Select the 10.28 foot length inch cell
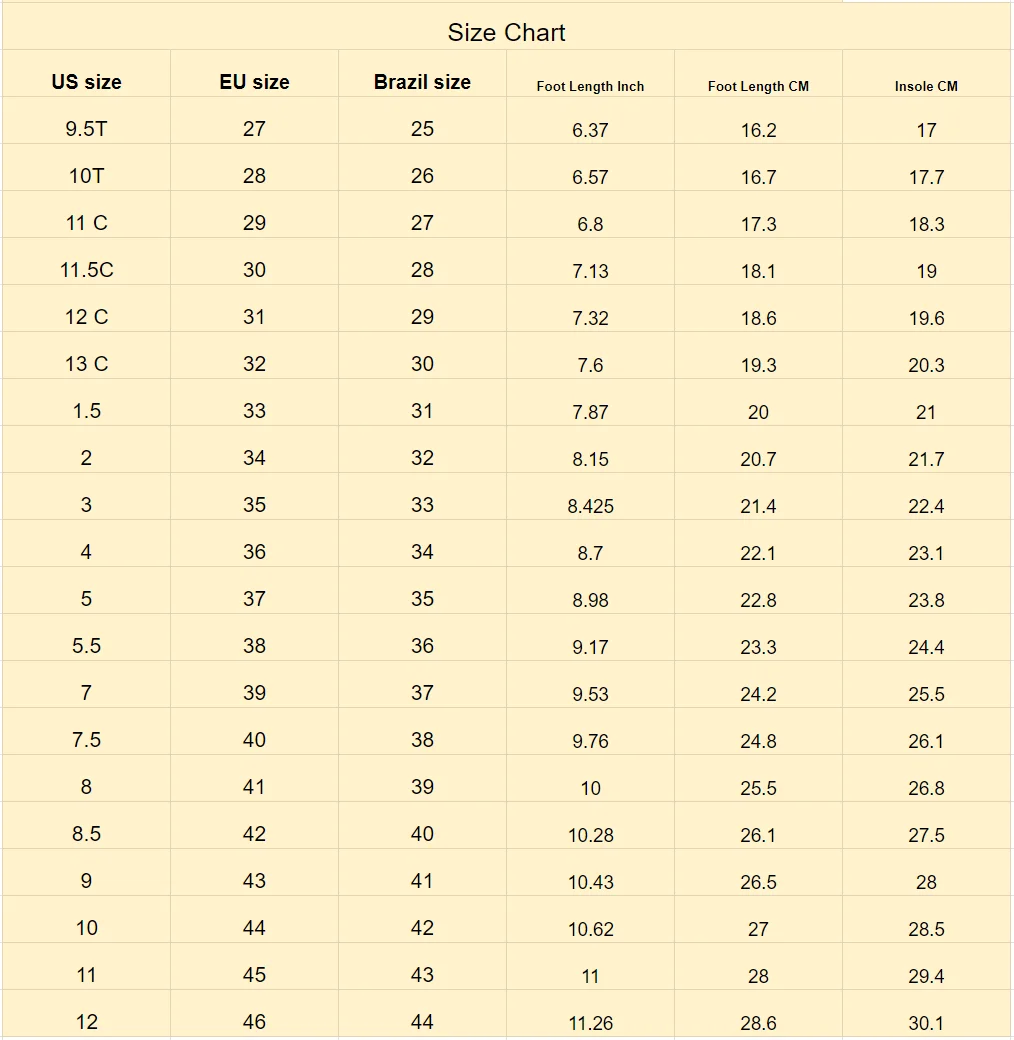The image size is (1014, 1040). 590,835
